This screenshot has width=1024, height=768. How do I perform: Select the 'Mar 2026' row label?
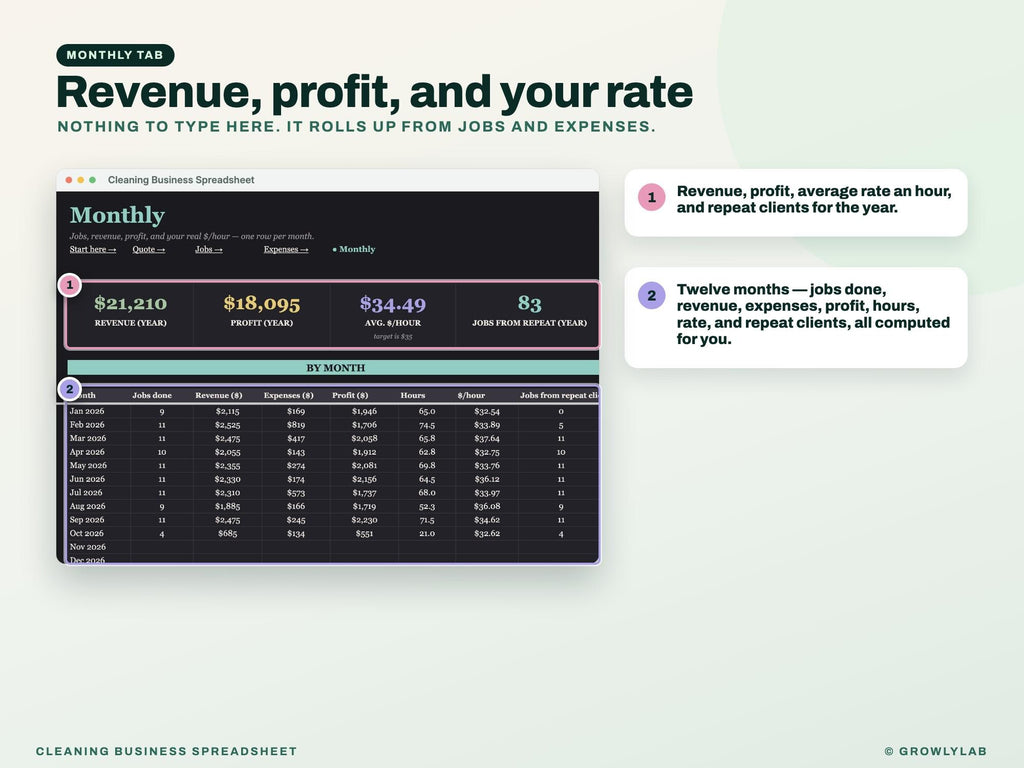[x=88, y=438]
